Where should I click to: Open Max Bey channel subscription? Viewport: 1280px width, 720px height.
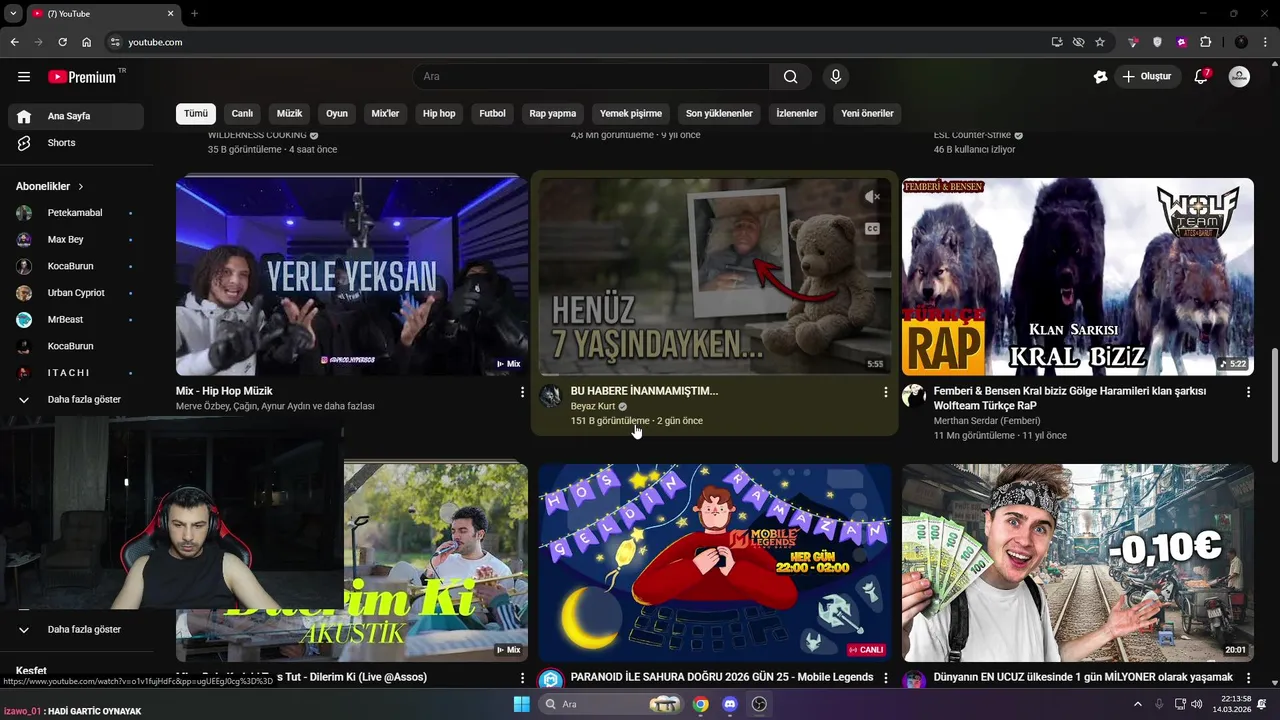click(76, 240)
